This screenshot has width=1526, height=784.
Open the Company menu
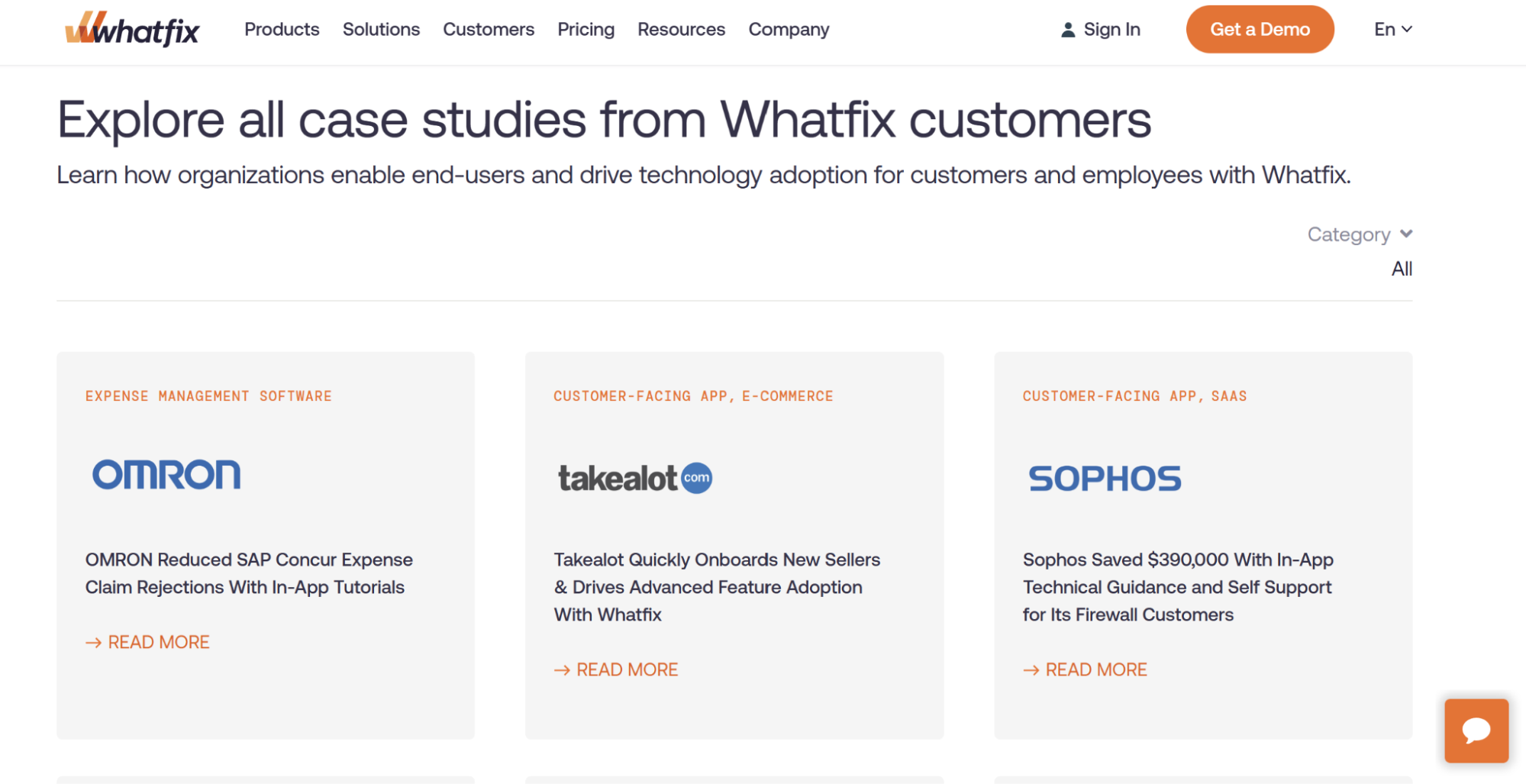point(788,30)
